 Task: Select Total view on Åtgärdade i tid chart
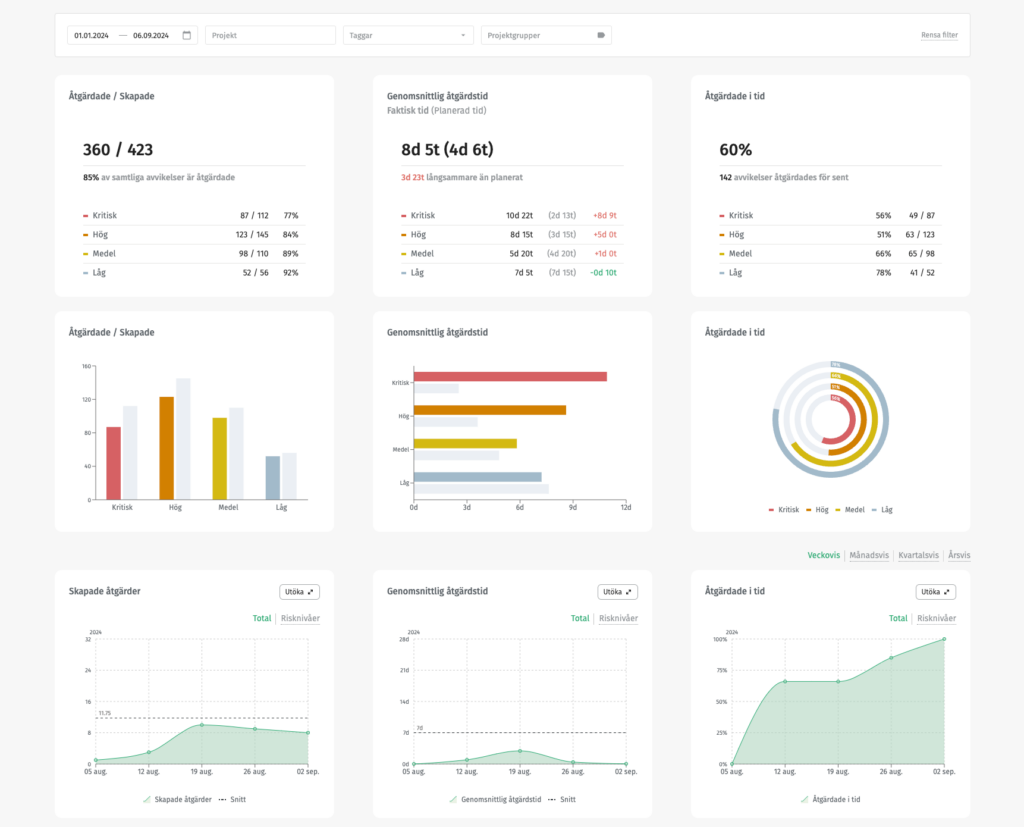pyautogui.click(x=898, y=618)
